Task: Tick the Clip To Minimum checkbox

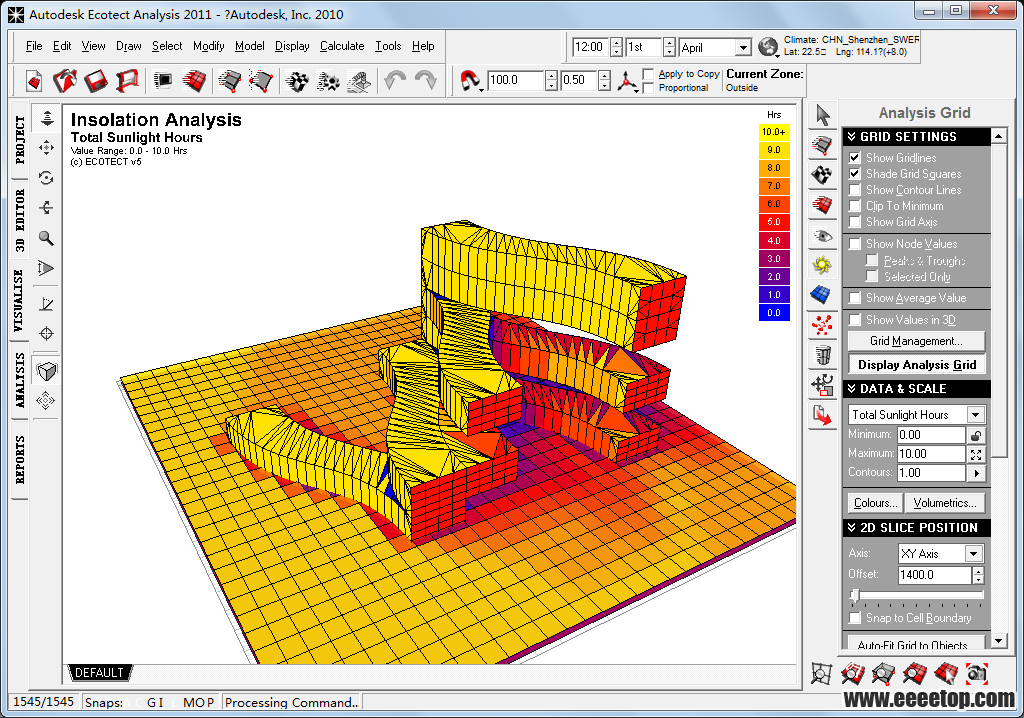Action: click(855, 206)
